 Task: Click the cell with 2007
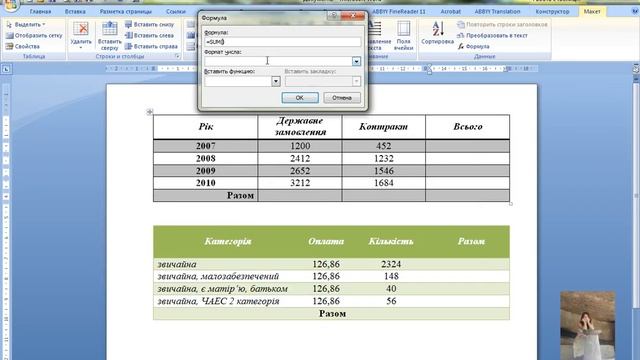206,146
